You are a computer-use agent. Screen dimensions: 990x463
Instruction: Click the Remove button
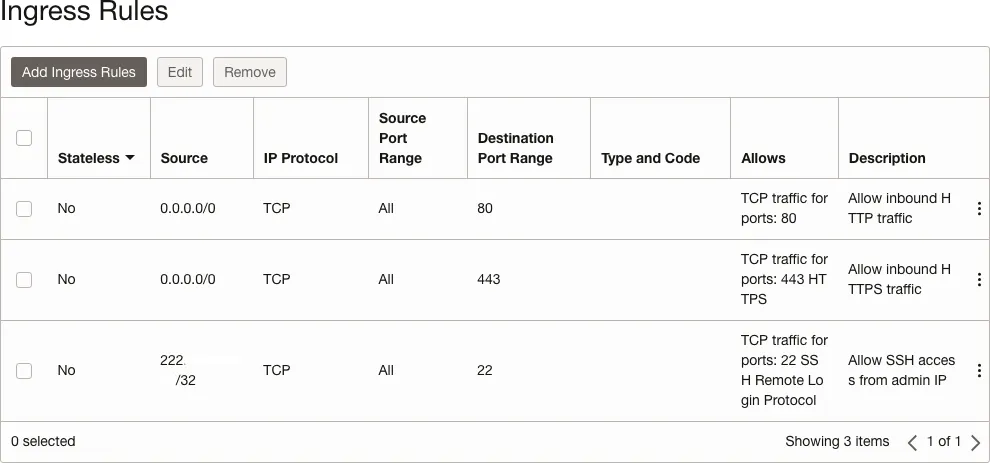click(250, 72)
